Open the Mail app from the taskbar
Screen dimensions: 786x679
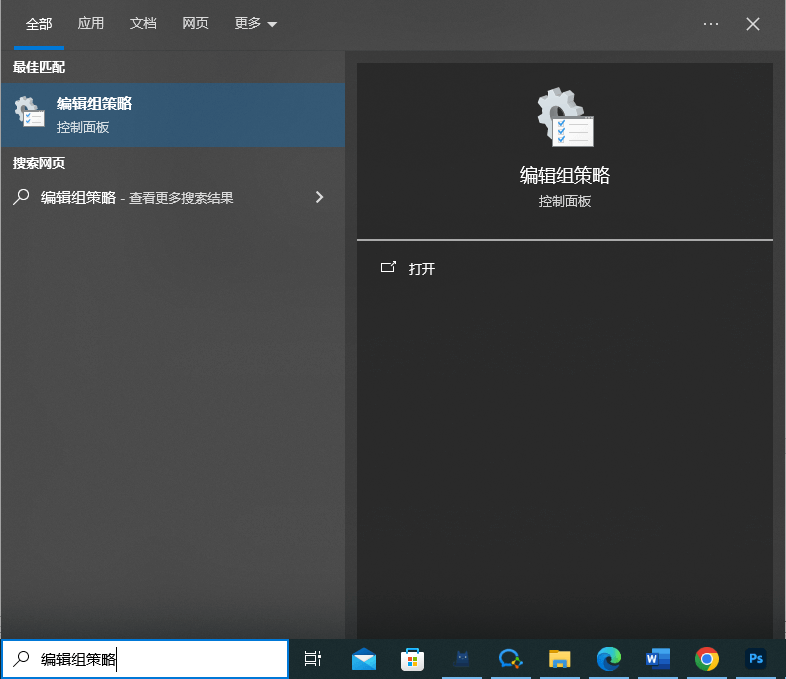[x=364, y=658]
